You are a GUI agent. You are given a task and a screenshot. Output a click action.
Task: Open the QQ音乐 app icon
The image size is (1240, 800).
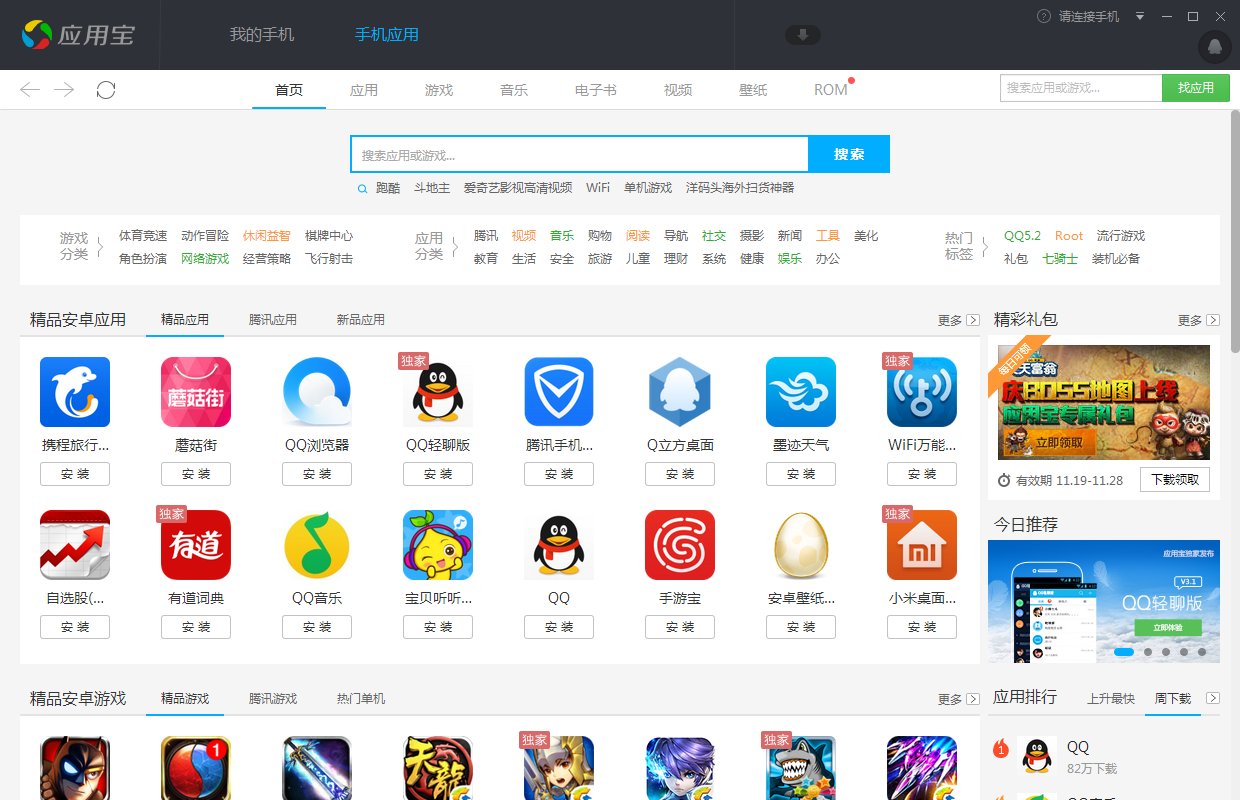click(317, 545)
